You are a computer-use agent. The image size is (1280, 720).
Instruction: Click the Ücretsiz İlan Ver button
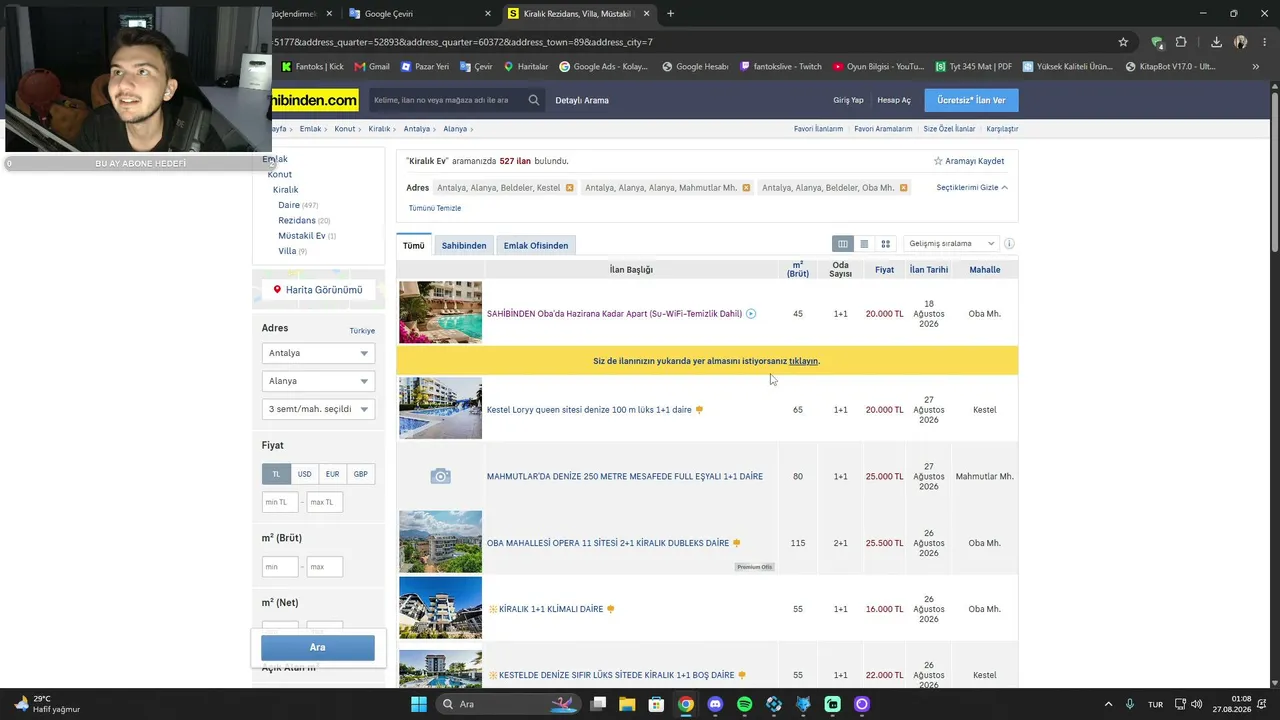(971, 100)
